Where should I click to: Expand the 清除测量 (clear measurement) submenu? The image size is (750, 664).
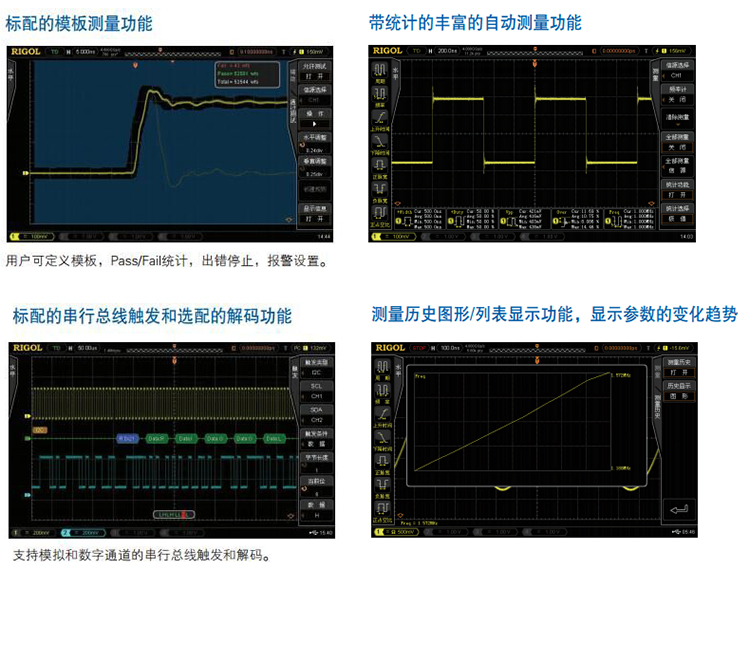677,118
